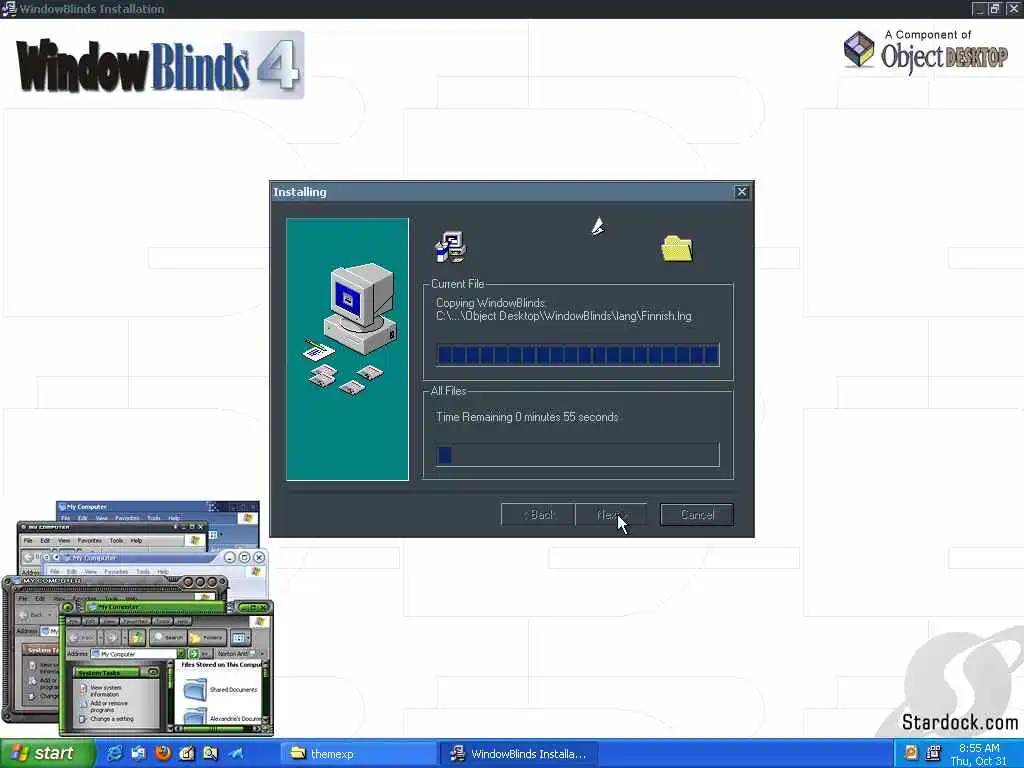The image size is (1024, 768).
Task: Minimize the WindowBlinds Installation window
Action: 978,8
